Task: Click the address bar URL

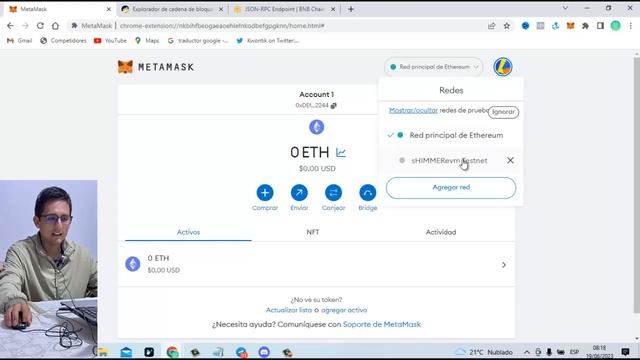Action: pos(222,26)
